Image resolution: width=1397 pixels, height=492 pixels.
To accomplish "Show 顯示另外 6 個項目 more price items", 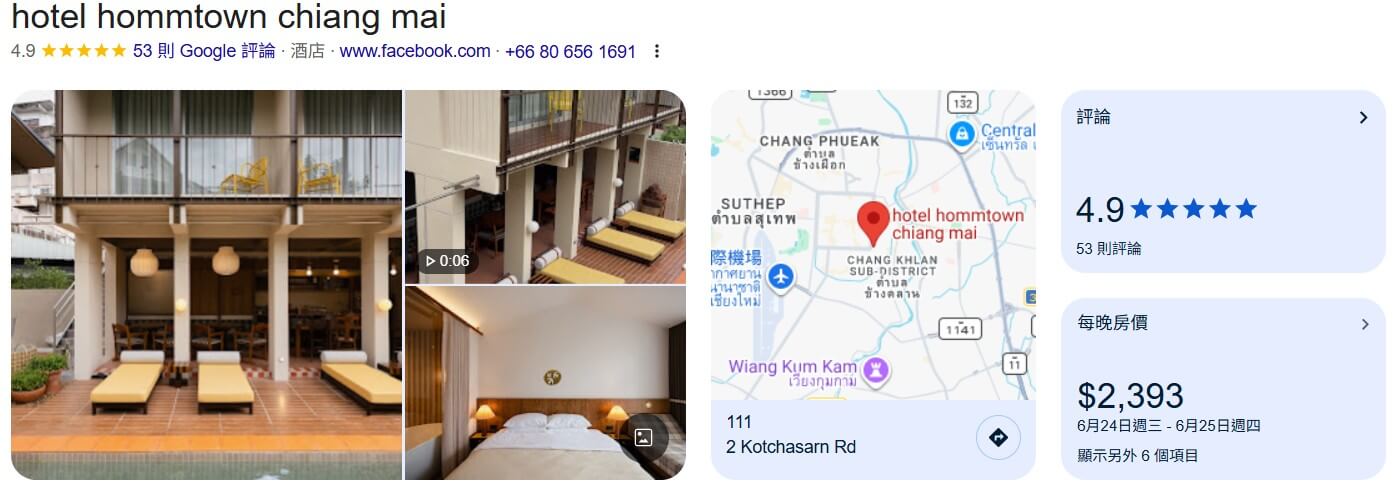I will pos(1138,456).
